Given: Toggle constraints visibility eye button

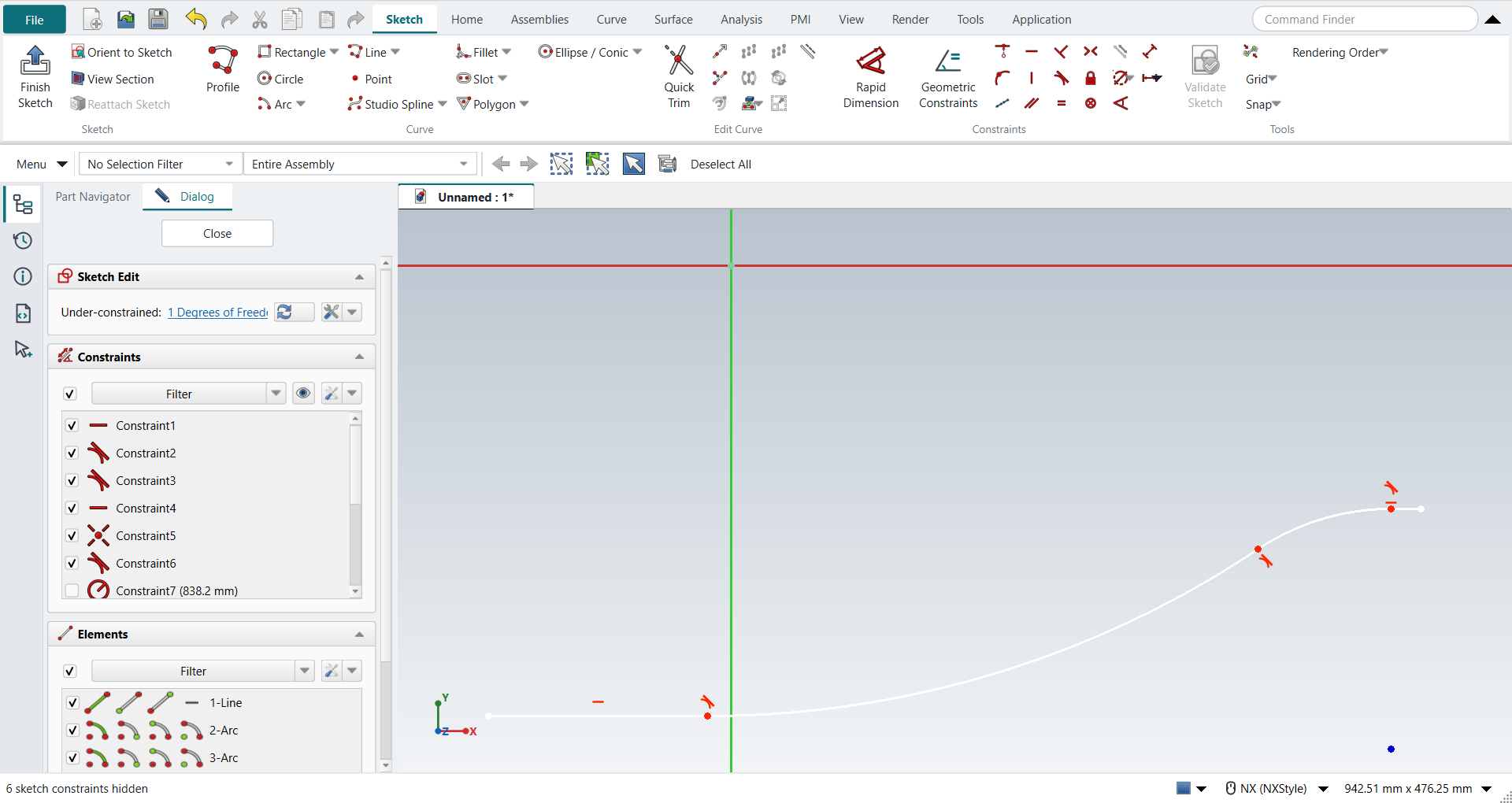Looking at the screenshot, I should (303, 394).
